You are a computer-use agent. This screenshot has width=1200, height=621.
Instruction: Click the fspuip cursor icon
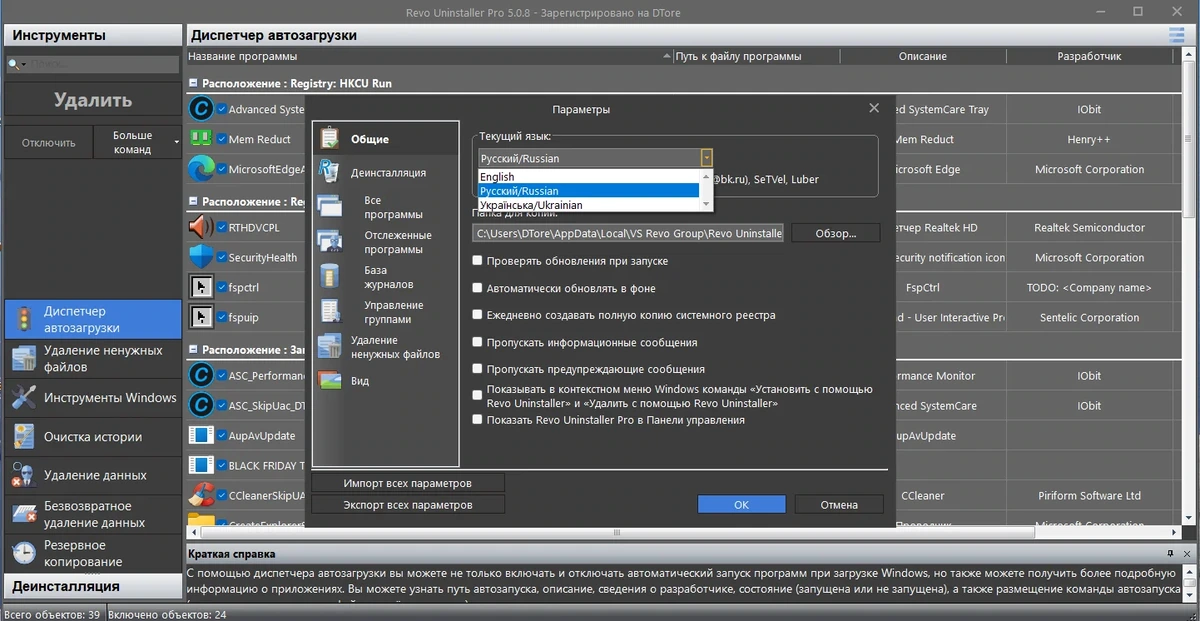(201, 317)
